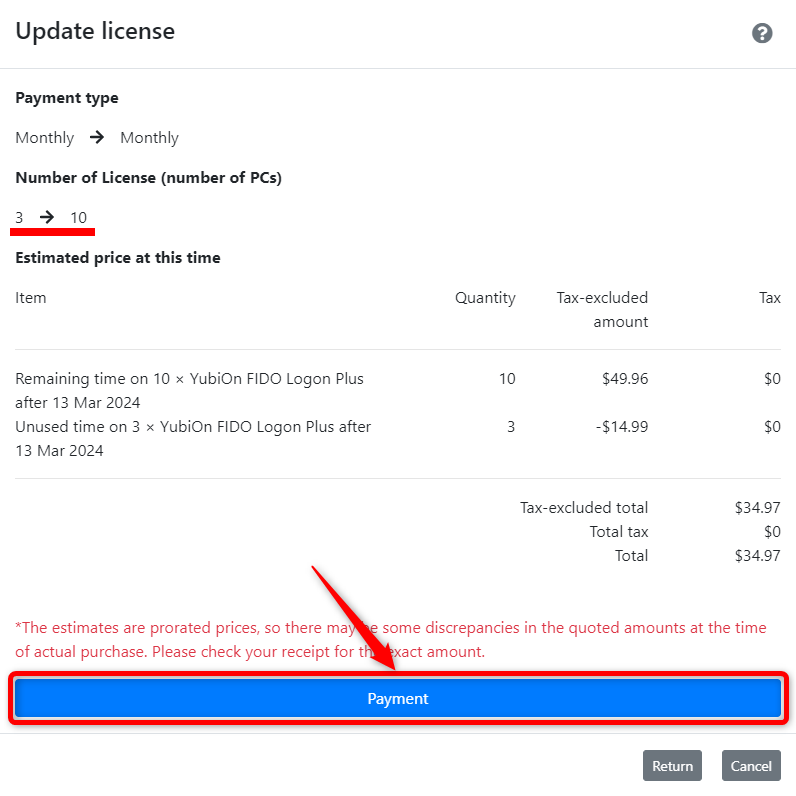The image size is (796, 796).
Task: Click the payment type arrow icon
Action: (x=97, y=137)
